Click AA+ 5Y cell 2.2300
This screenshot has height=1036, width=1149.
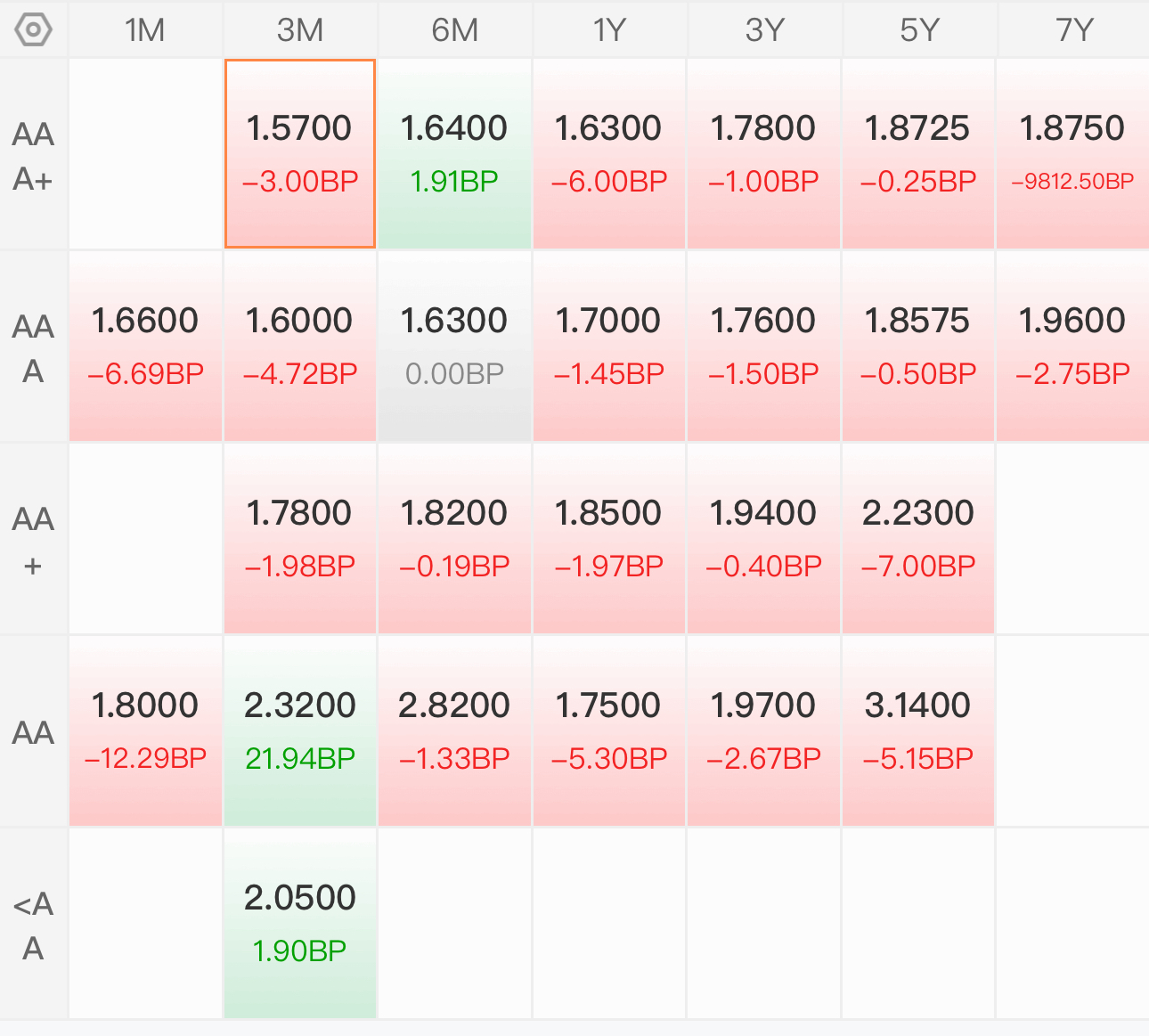pyautogui.click(x=919, y=539)
